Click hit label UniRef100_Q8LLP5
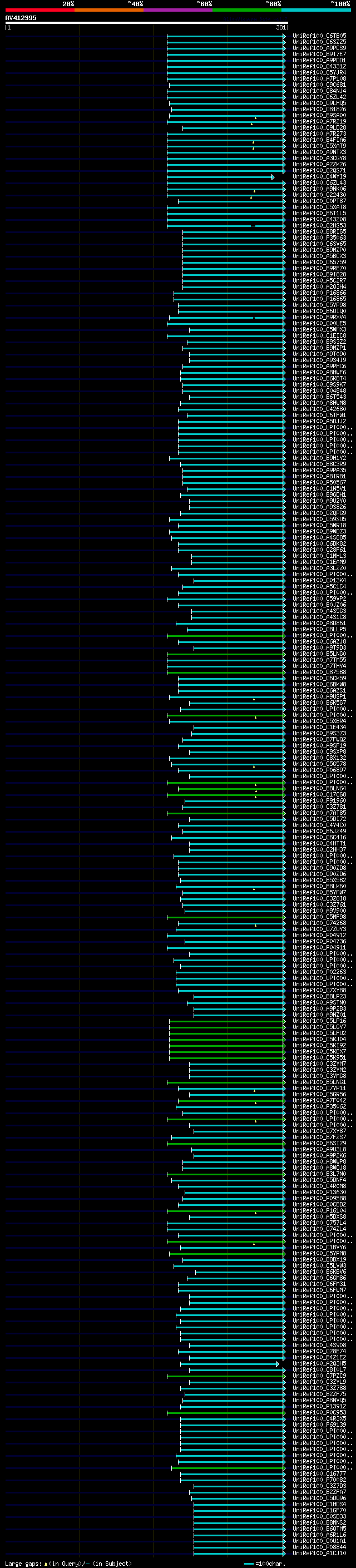Screen dimensions: 356x1568 tap(319, 630)
